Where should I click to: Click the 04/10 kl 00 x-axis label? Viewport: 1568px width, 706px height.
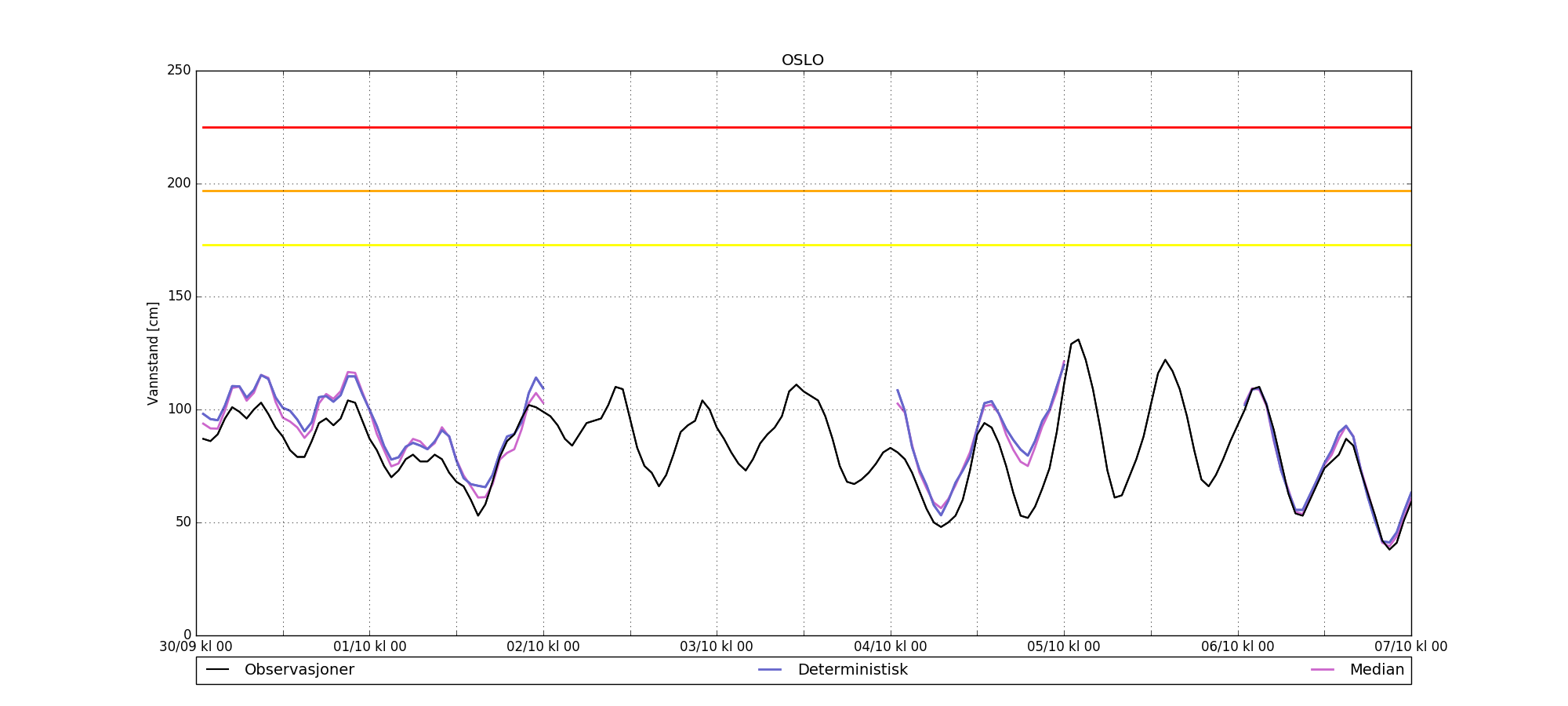pos(891,647)
